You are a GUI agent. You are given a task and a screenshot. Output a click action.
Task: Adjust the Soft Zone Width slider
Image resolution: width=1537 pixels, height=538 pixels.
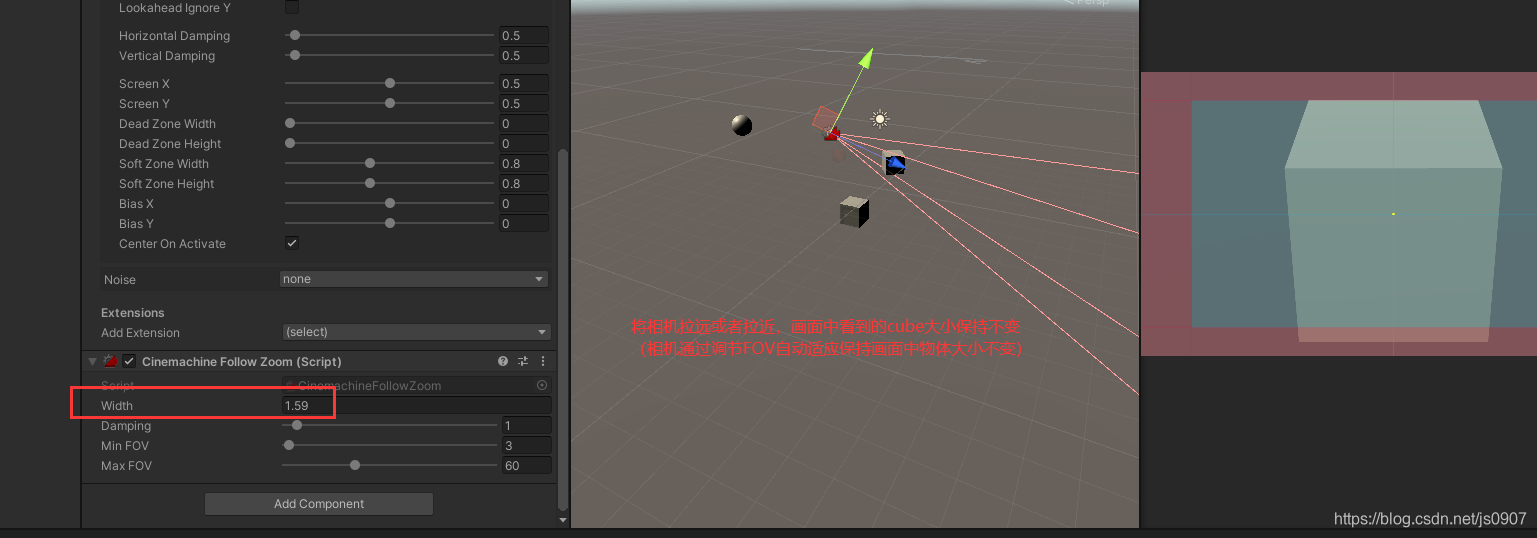[x=390, y=163]
